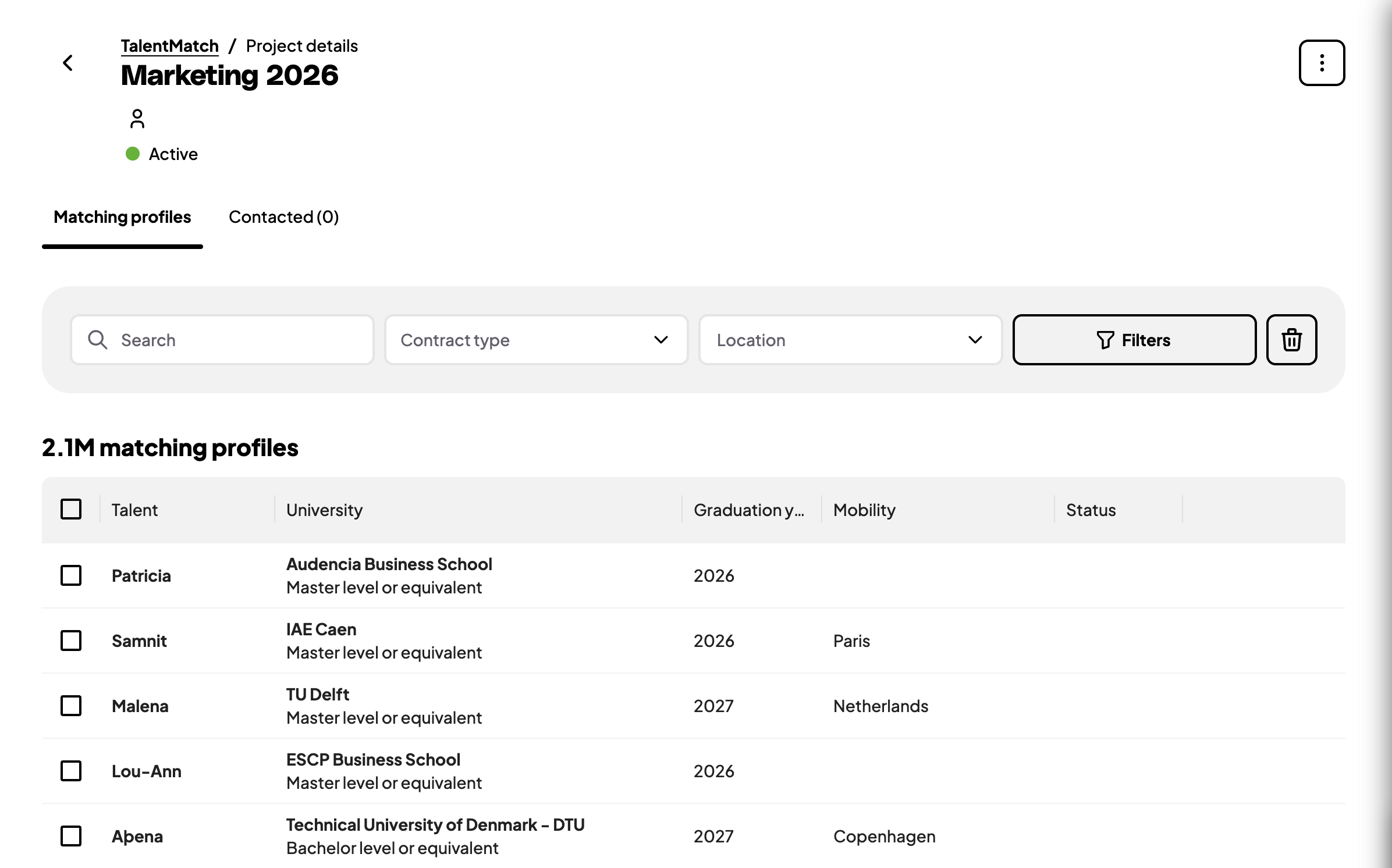Select Samnit's row checkbox
The height and width of the screenshot is (868, 1392).
(x=71, y=641)
